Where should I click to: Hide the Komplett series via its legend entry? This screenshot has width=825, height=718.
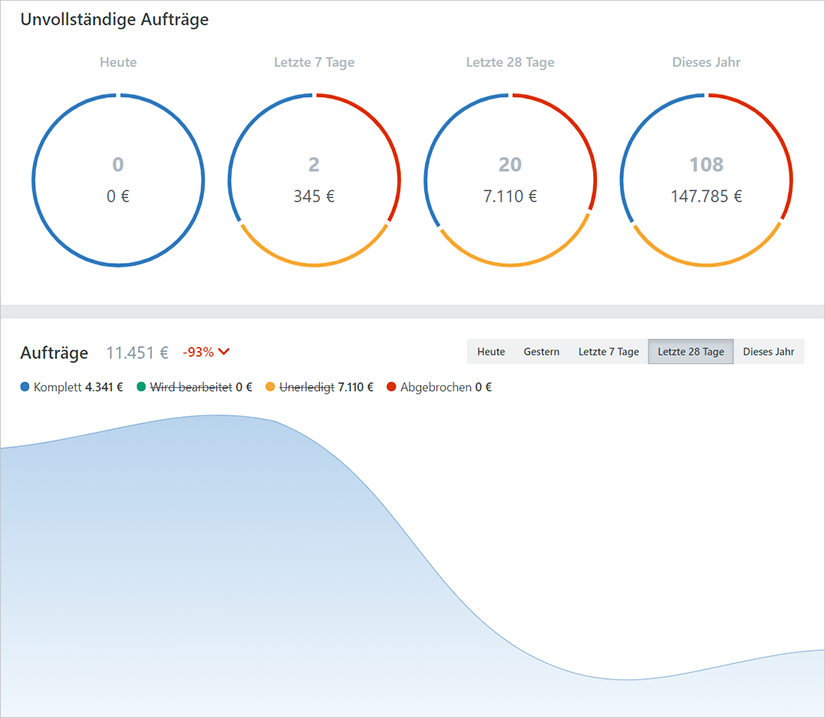68,386
